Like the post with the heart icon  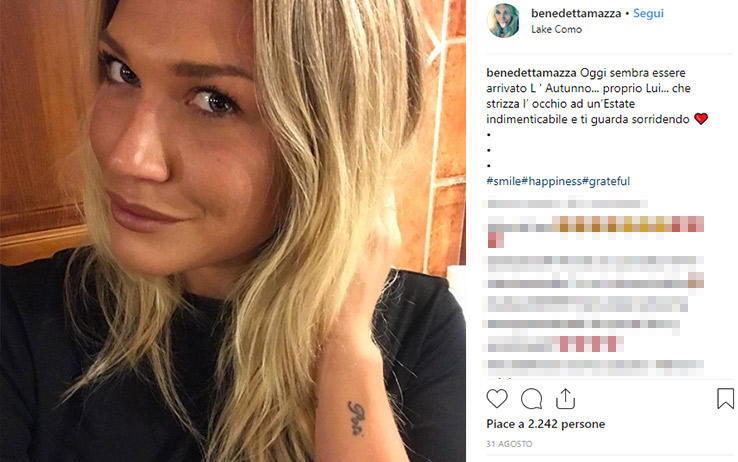click(497, 399)
